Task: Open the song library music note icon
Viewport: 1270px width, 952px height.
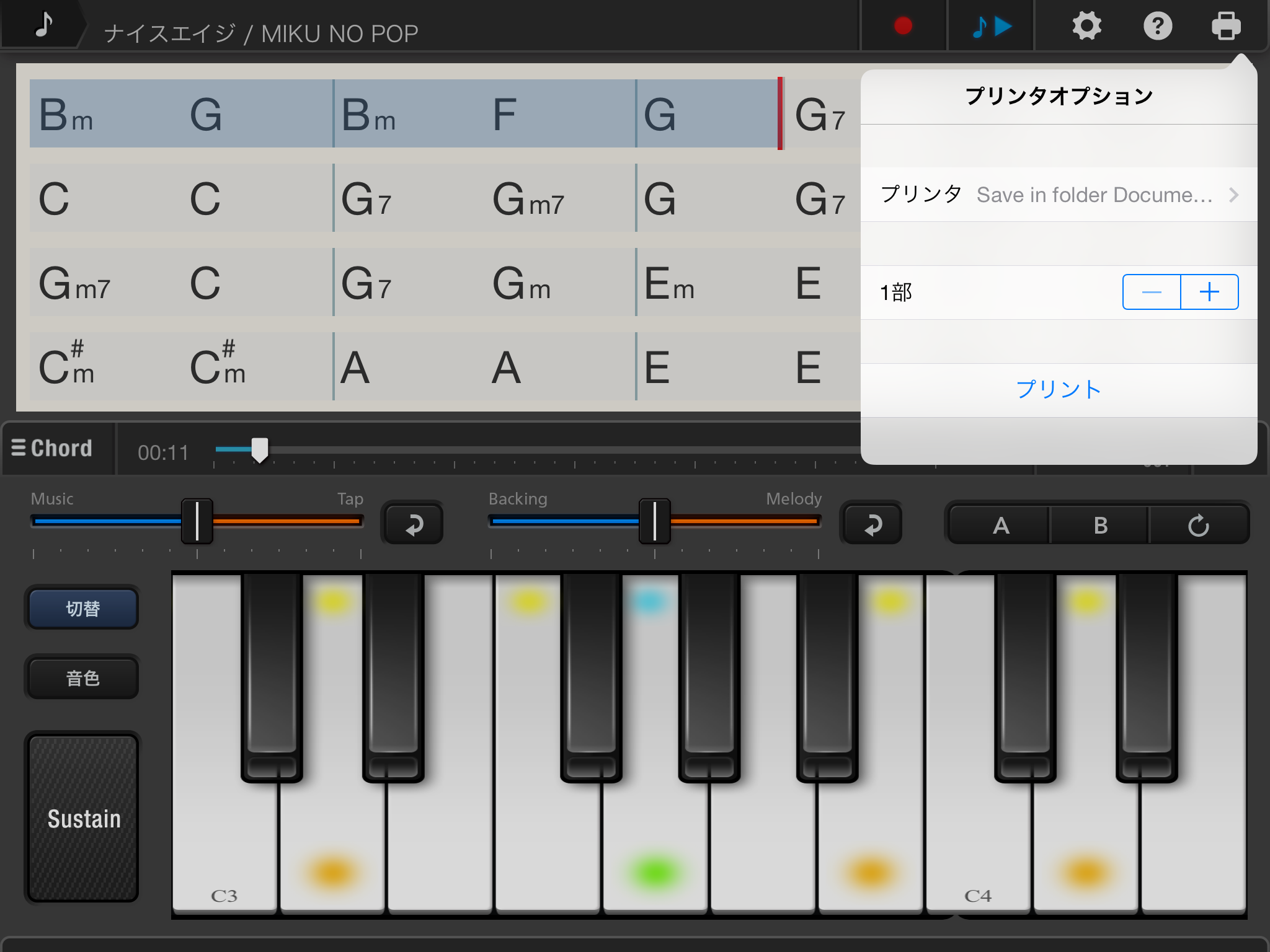Action: pyautogui.click(x=43, y=25)
